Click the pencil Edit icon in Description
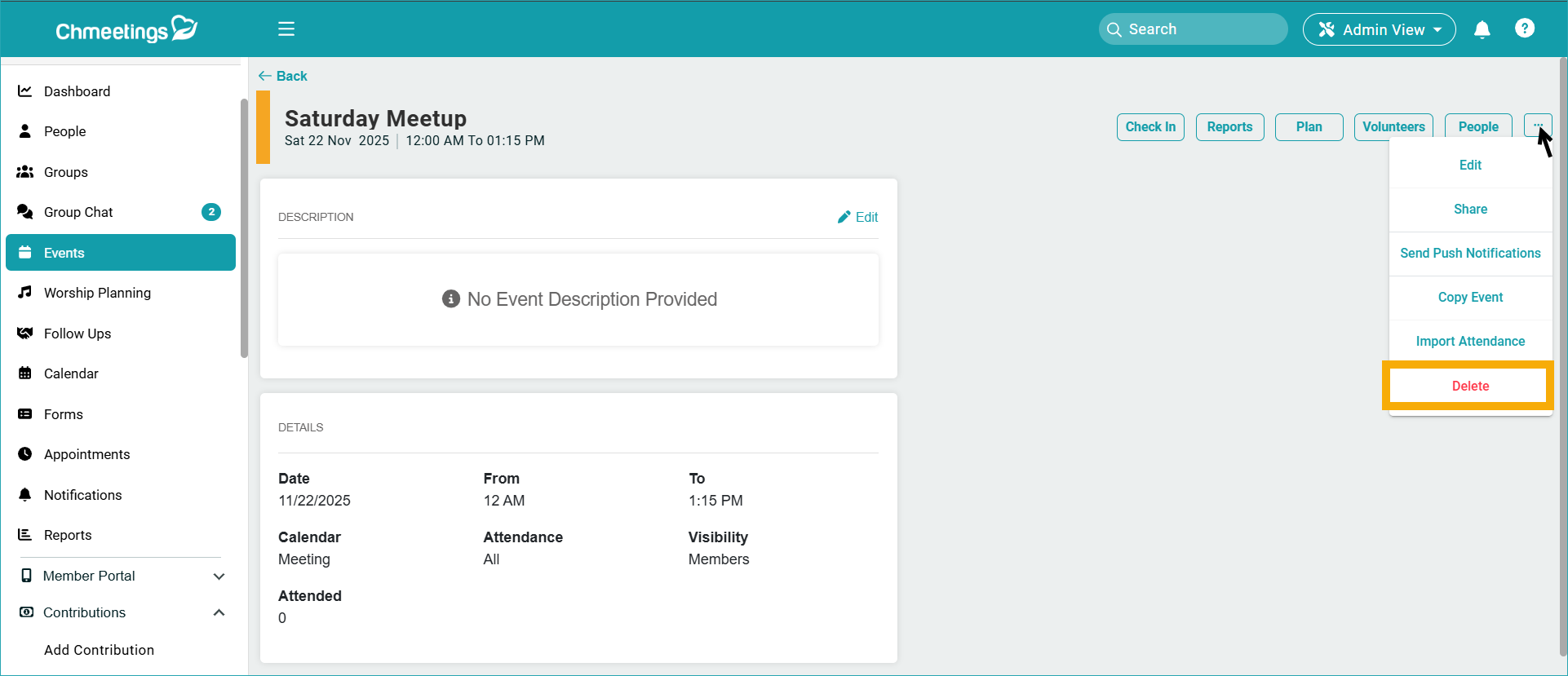 point(844,217)
